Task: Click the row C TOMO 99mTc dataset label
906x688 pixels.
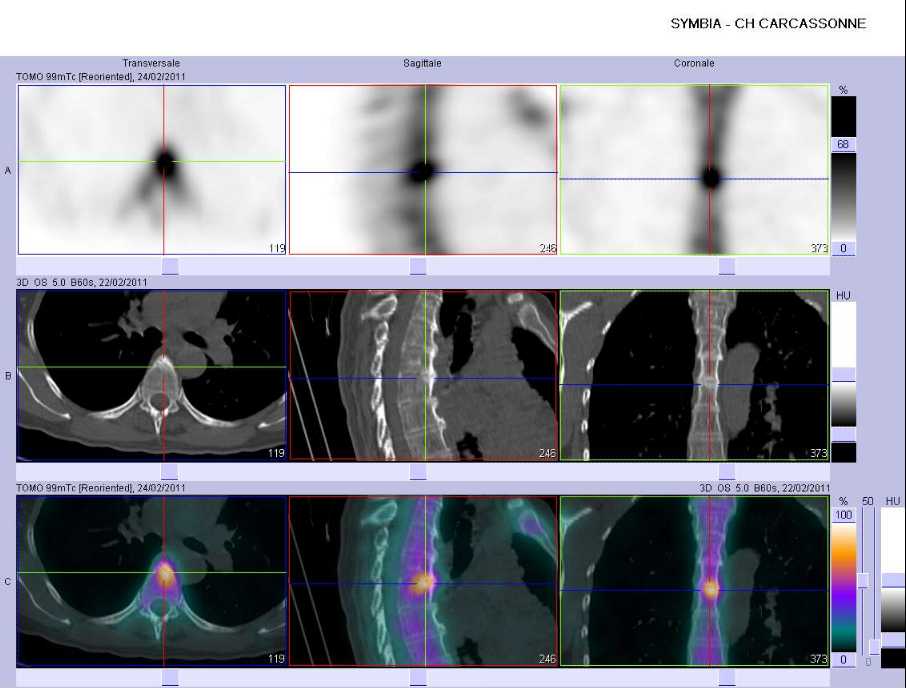Action: (x=101, y=488)
